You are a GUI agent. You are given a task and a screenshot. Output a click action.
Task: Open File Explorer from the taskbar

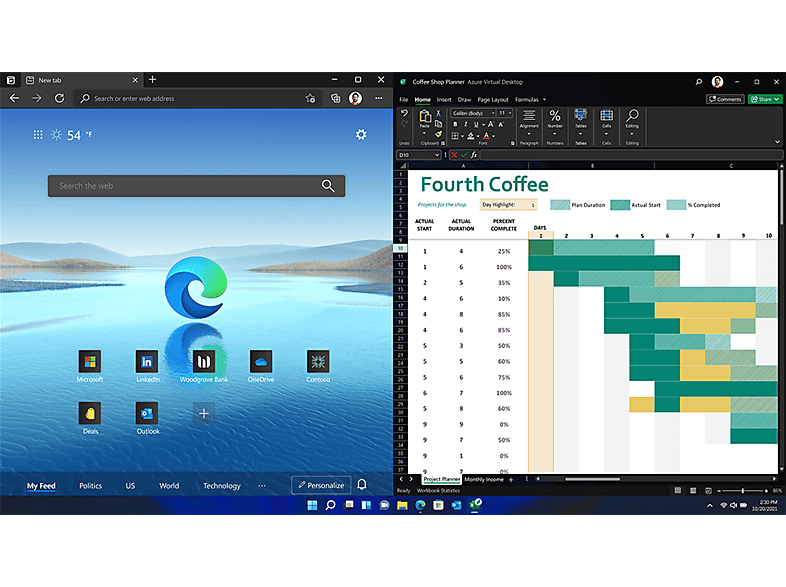(x=402, y=505)
